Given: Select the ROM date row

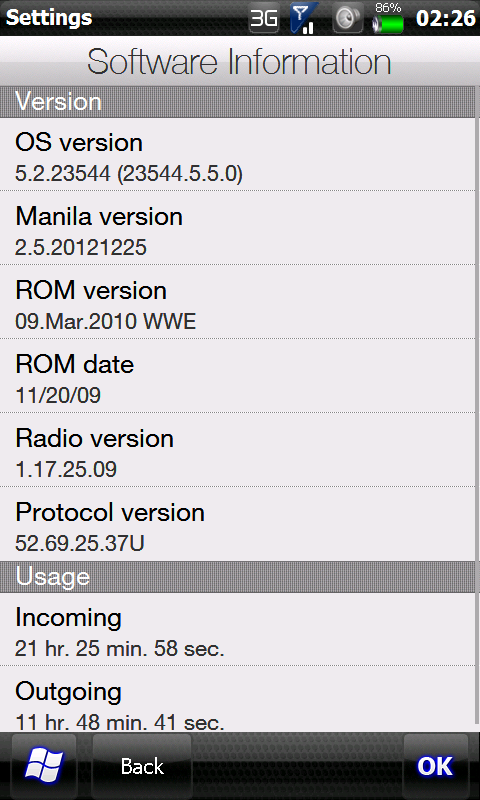Looking at the screenshot, I should click(x=238, y=376).
